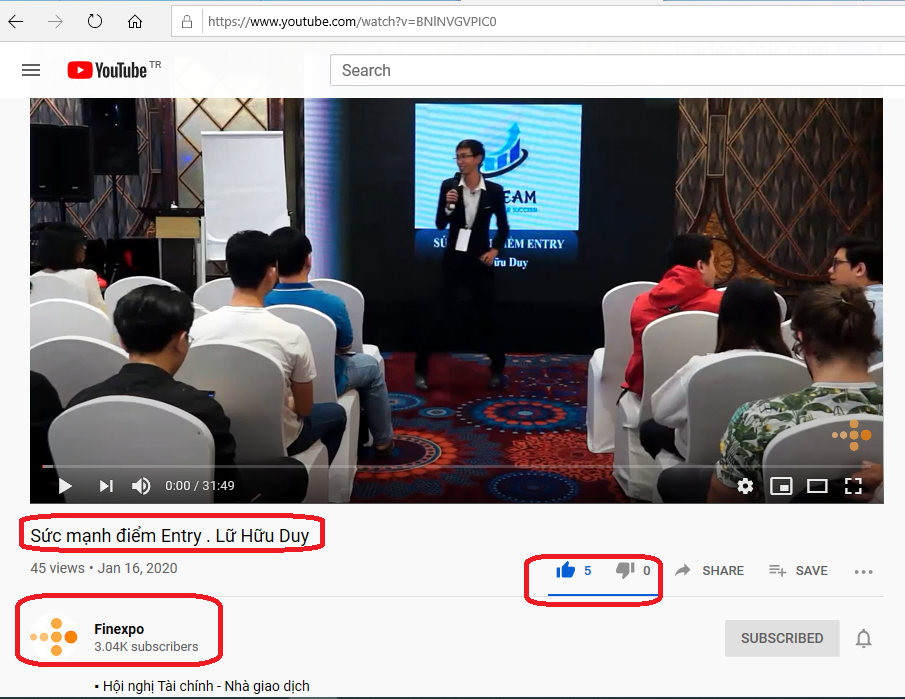Play the video with the play button
905x699 pixels.
65,486
